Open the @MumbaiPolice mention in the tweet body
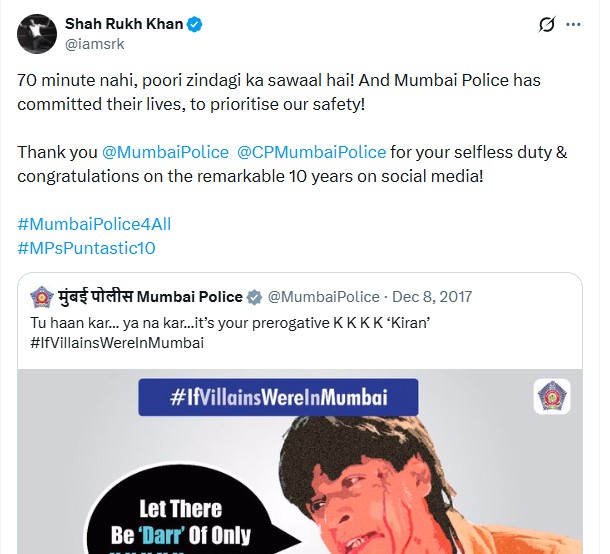The height and width of the screenshot is (554, 610). (164, 152)
